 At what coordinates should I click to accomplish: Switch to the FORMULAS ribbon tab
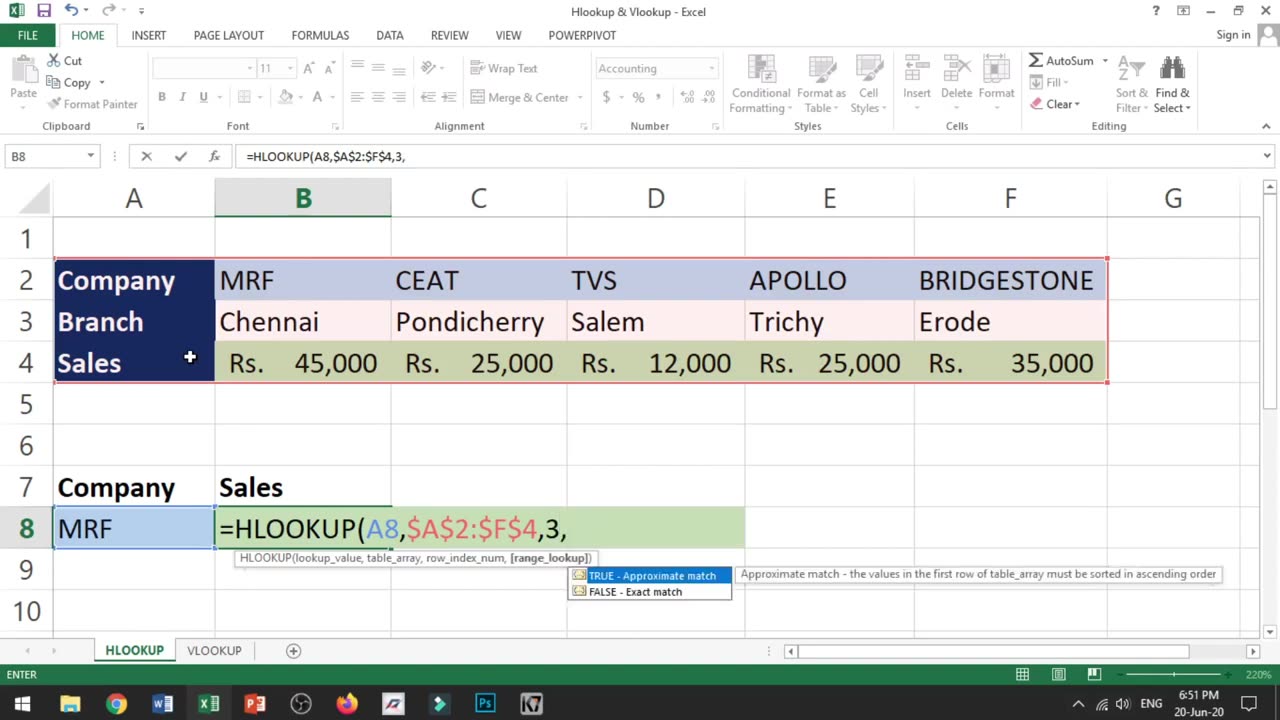[x=320, y=35]
